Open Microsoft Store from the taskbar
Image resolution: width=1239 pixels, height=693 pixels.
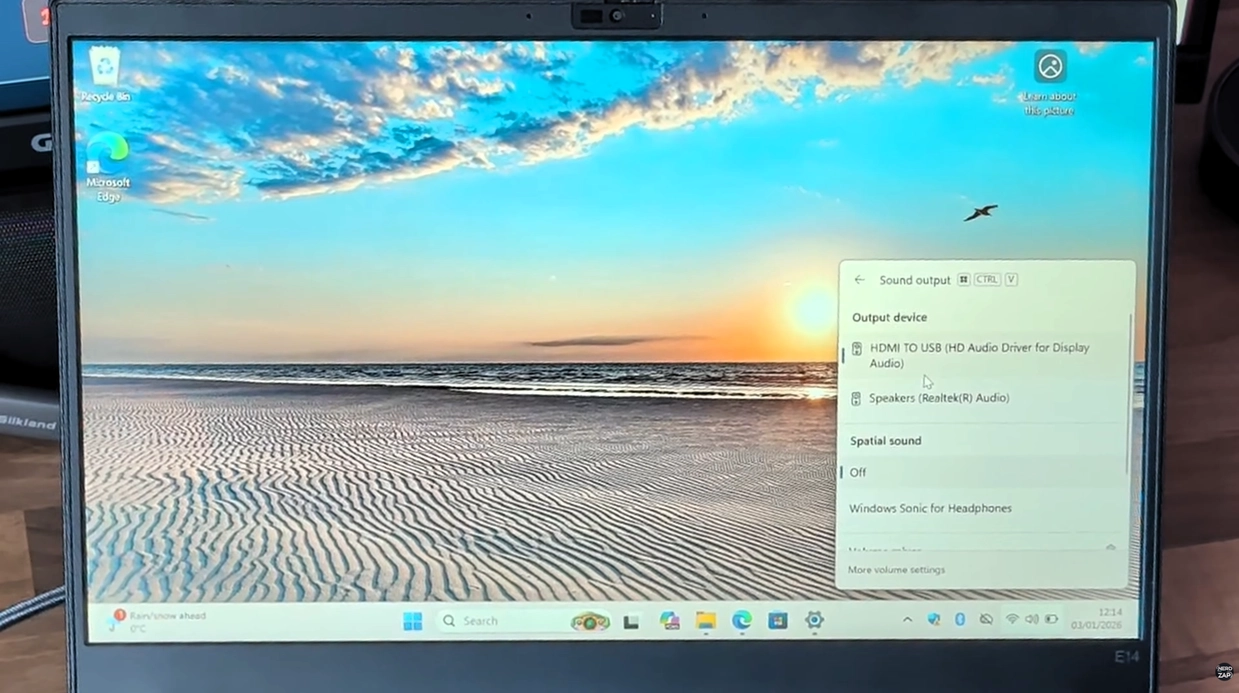[x=778, y=621]
